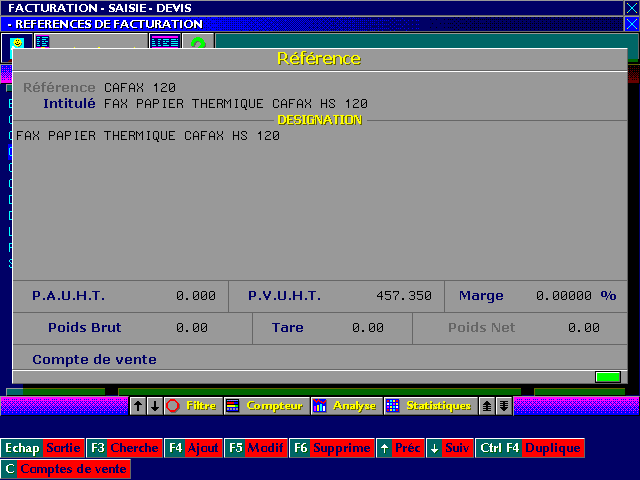Viewport: 640px width, 480px height.
Task: Click the down arrow navigation icon beside Filtre
Action: (155, 406)
